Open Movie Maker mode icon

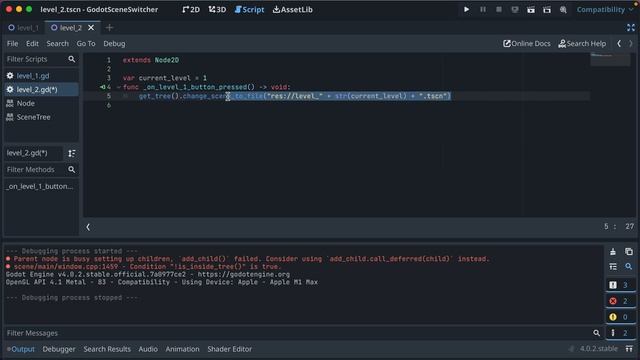click(563, 9)
